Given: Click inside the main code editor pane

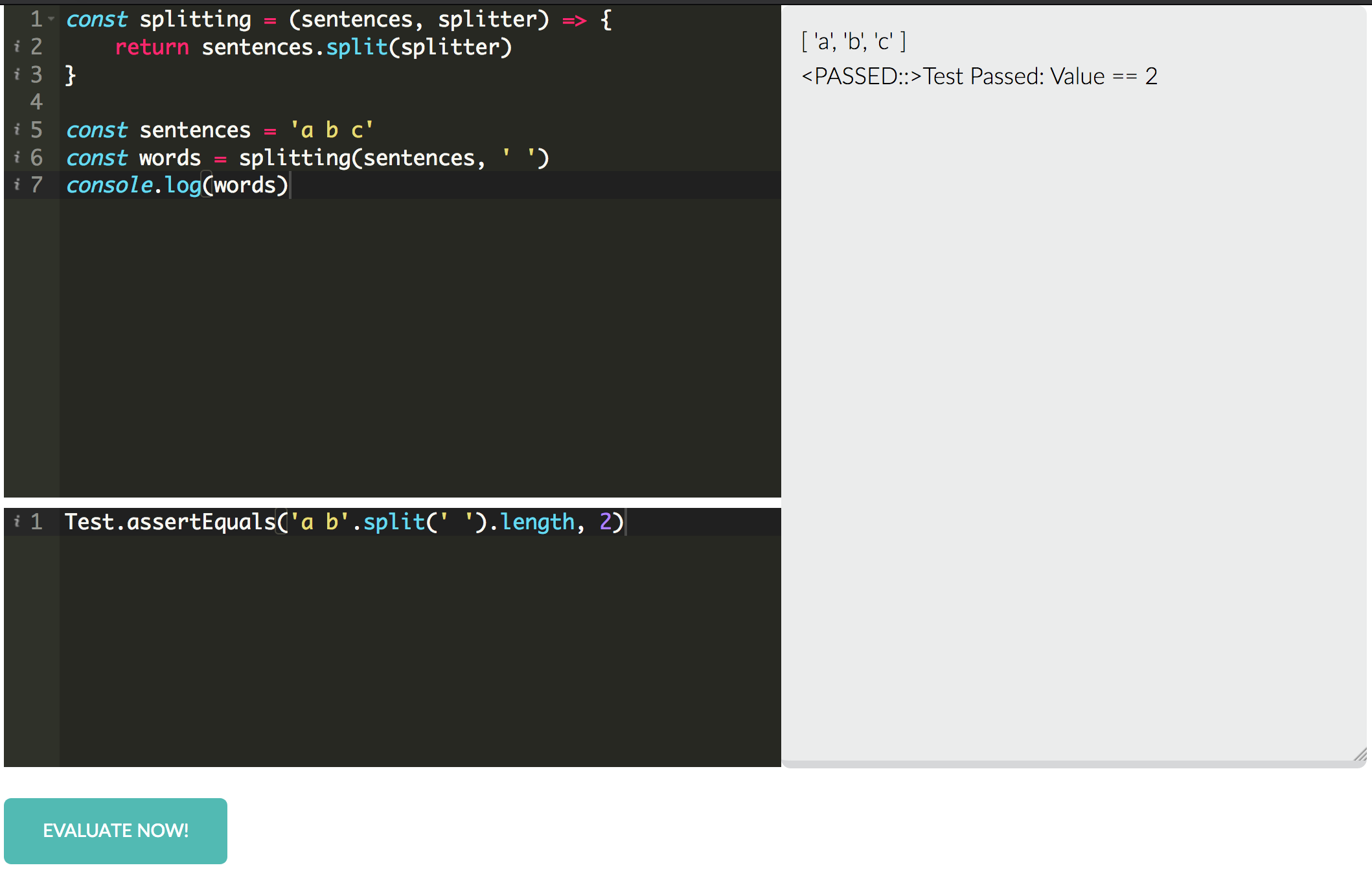Looking at the screenshot, I should click(x=389, y=324).
